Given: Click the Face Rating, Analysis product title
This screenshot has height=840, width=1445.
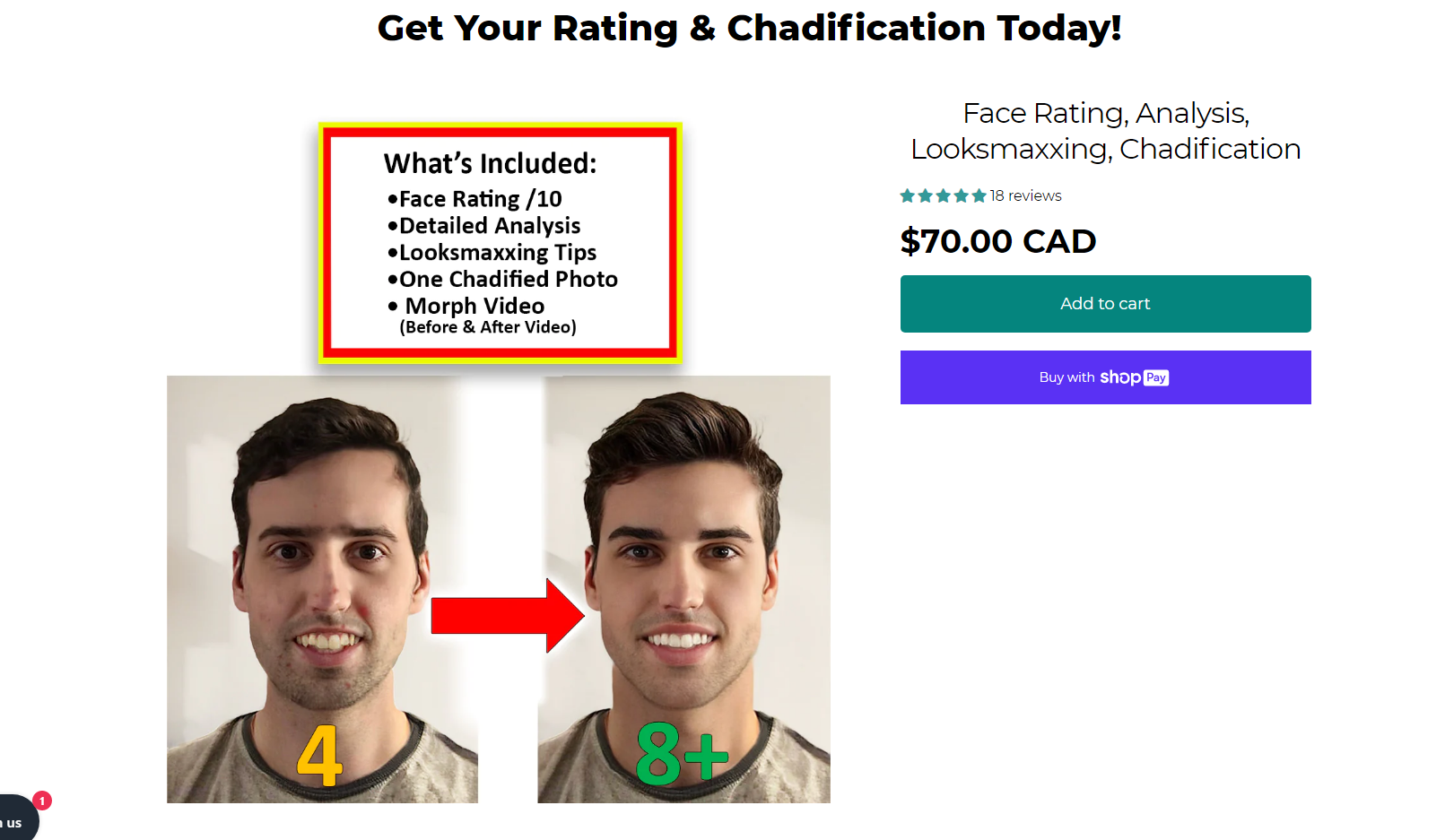Looking at the screenshot, I should pyautogui.click(x=1105, y=131).
